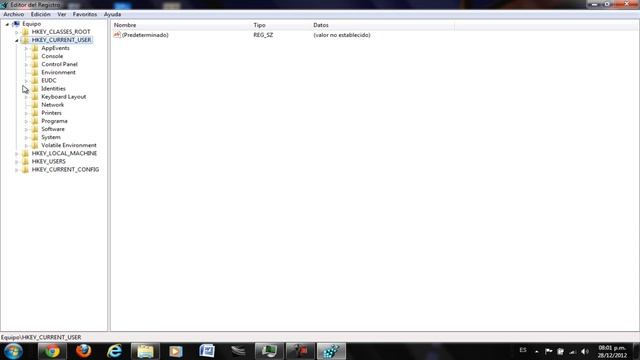Select the Keyboard Layout key label
The width and height of the screenshot is (640, 360).
point(64,97)
